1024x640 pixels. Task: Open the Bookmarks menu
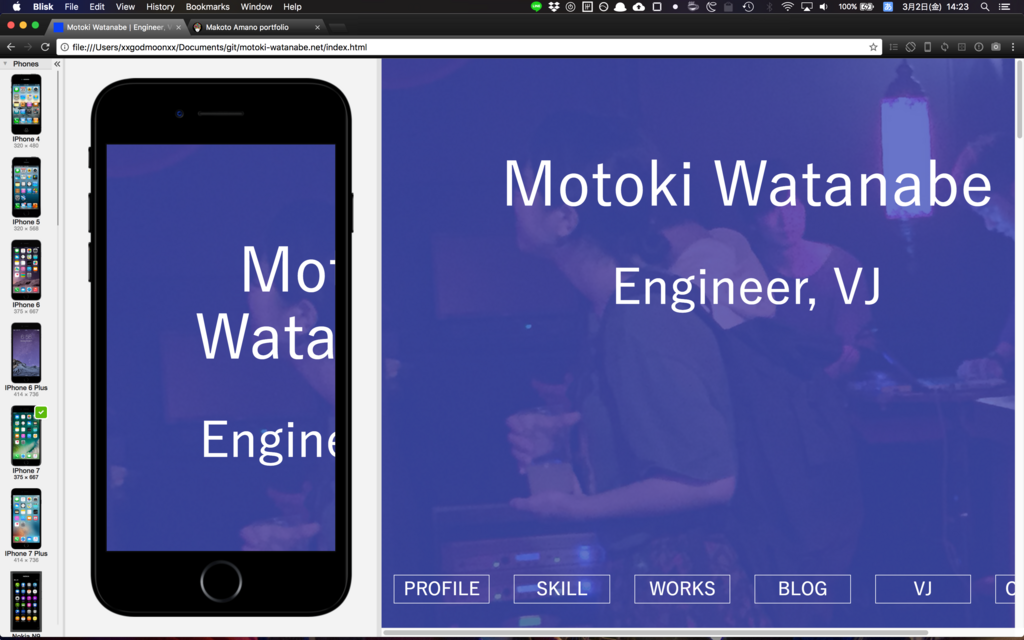[x=208, y=7]
